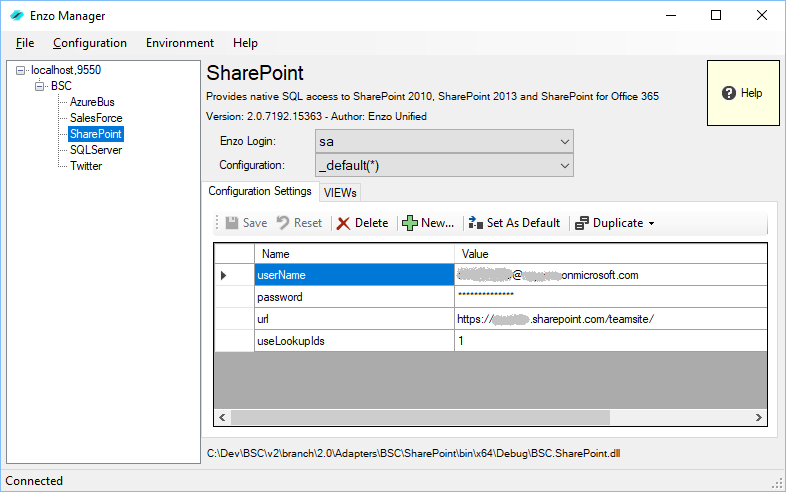Switch to the VIEWs tab
This screenshot has width=786, height=492.
pyautogui.click(x=340, y=193)
